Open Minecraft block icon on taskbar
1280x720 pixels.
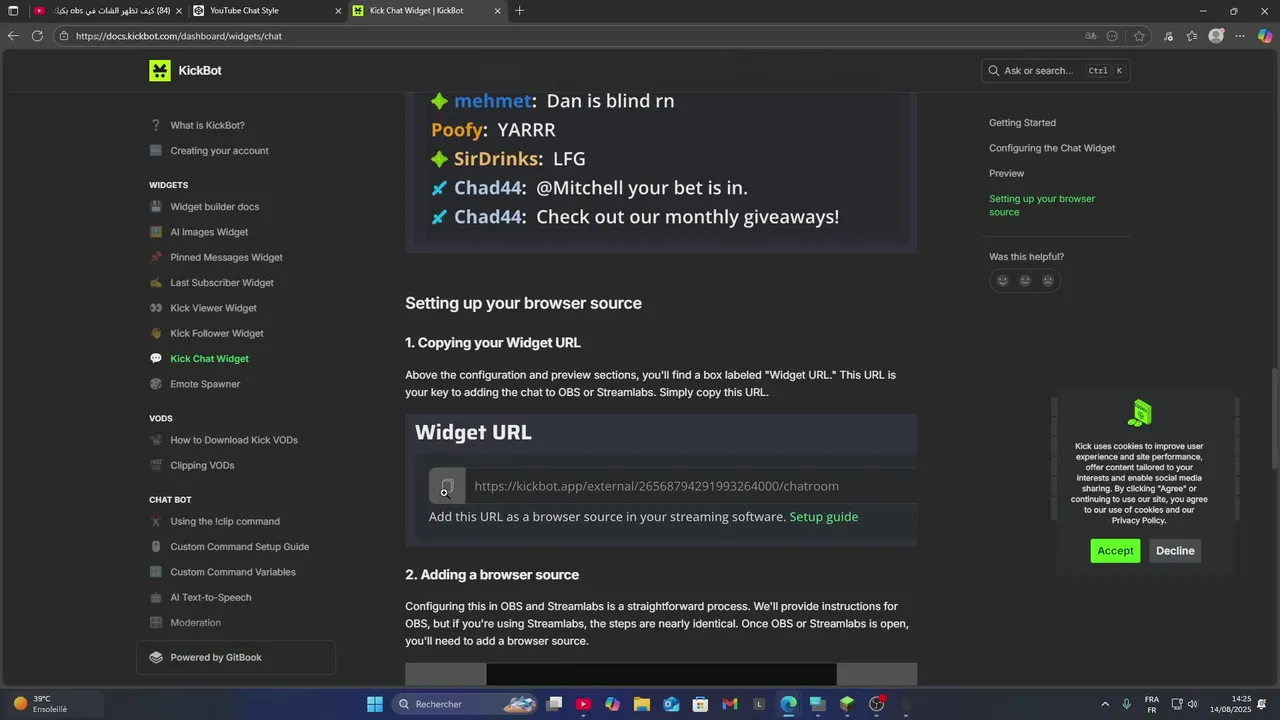(x=847, y=704)
